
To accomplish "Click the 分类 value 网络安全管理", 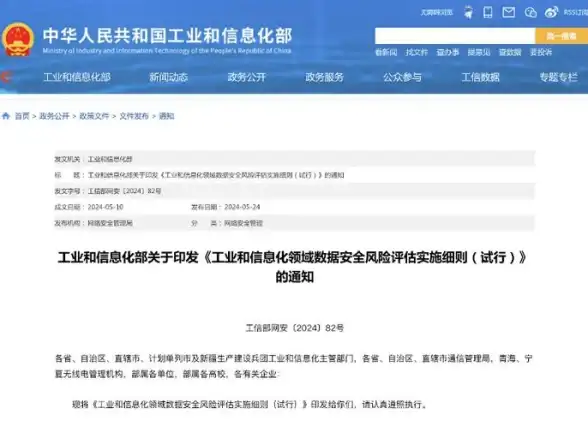I will coord(243,223).
